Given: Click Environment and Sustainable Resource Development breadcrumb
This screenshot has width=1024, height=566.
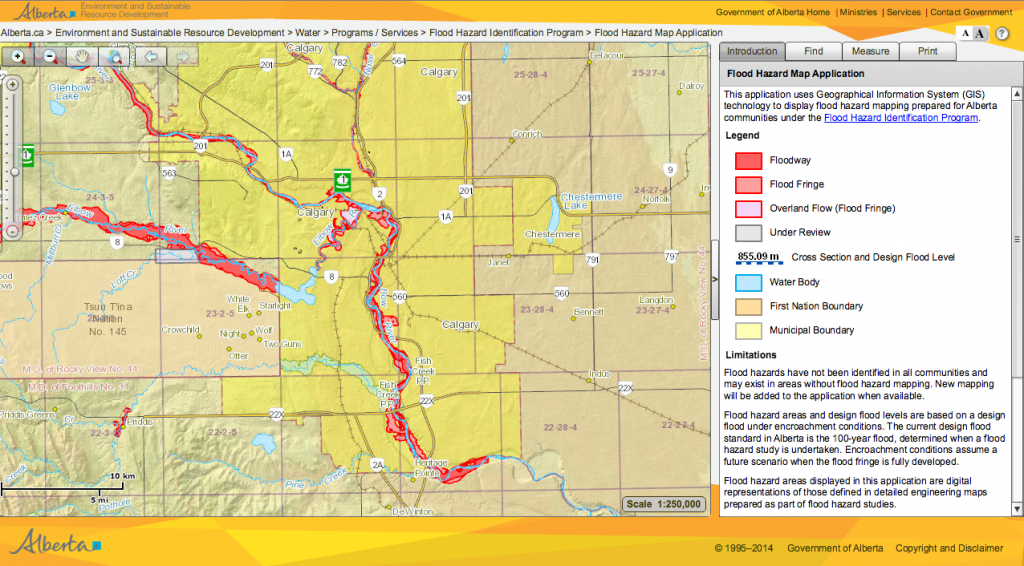Looking at the screenshot, I should coord(170,33).
